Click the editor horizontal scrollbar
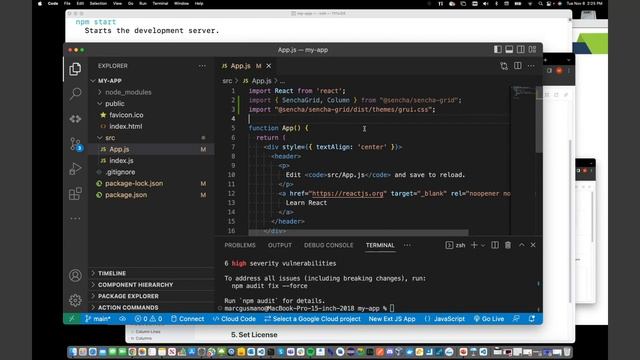Screen dimensions: 640x360 point(358,232)
